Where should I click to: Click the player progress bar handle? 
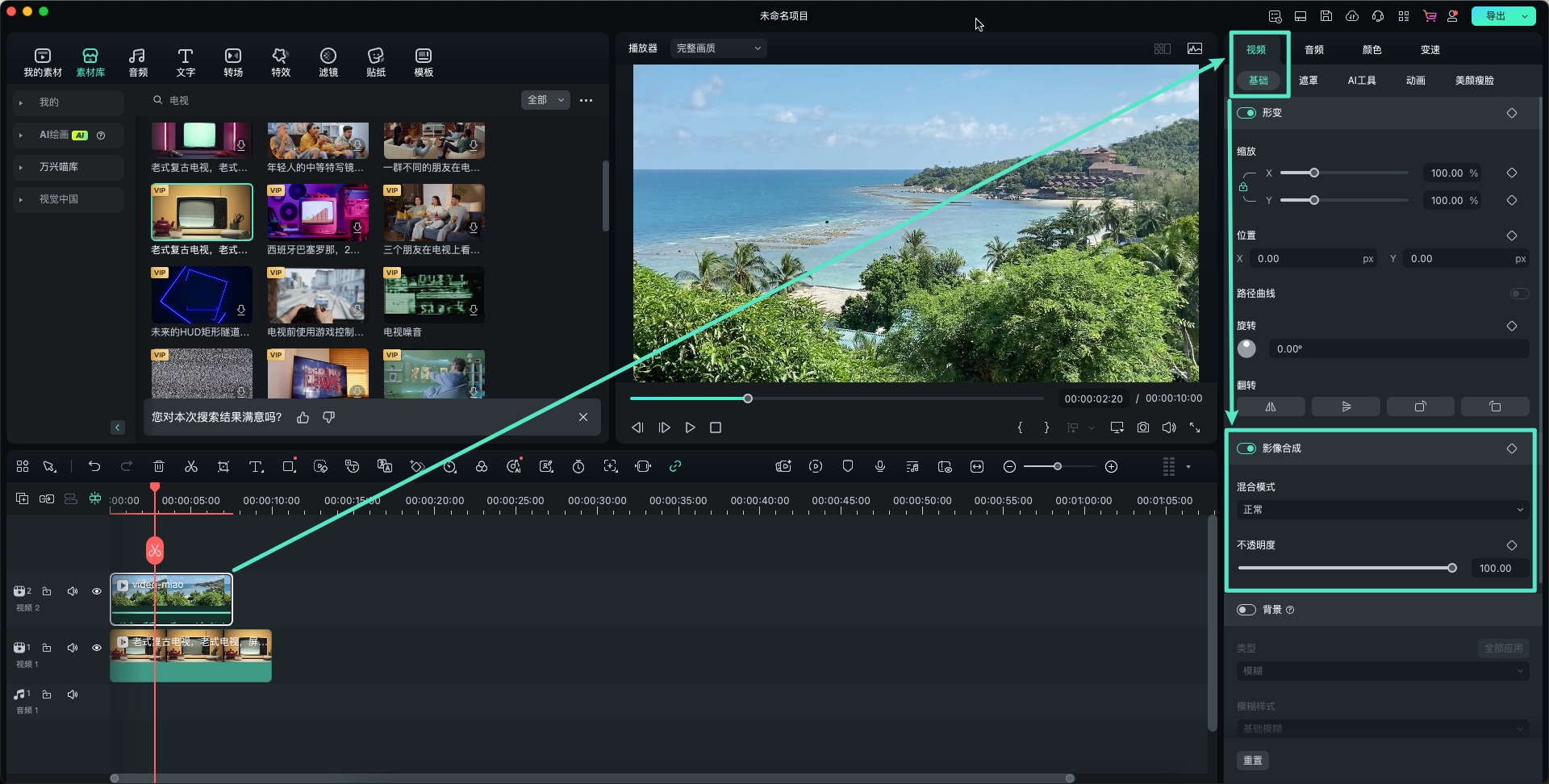coord(748,398)
